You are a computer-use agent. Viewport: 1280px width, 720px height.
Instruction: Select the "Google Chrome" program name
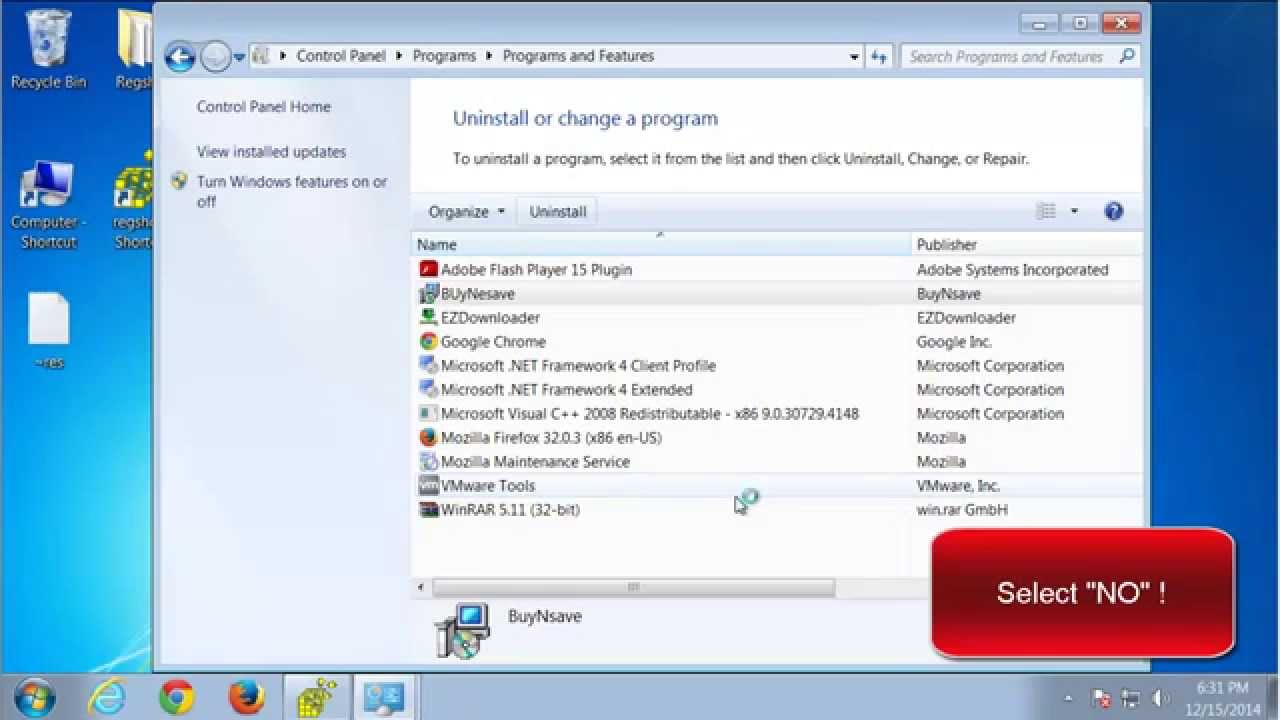pos(493,341)
